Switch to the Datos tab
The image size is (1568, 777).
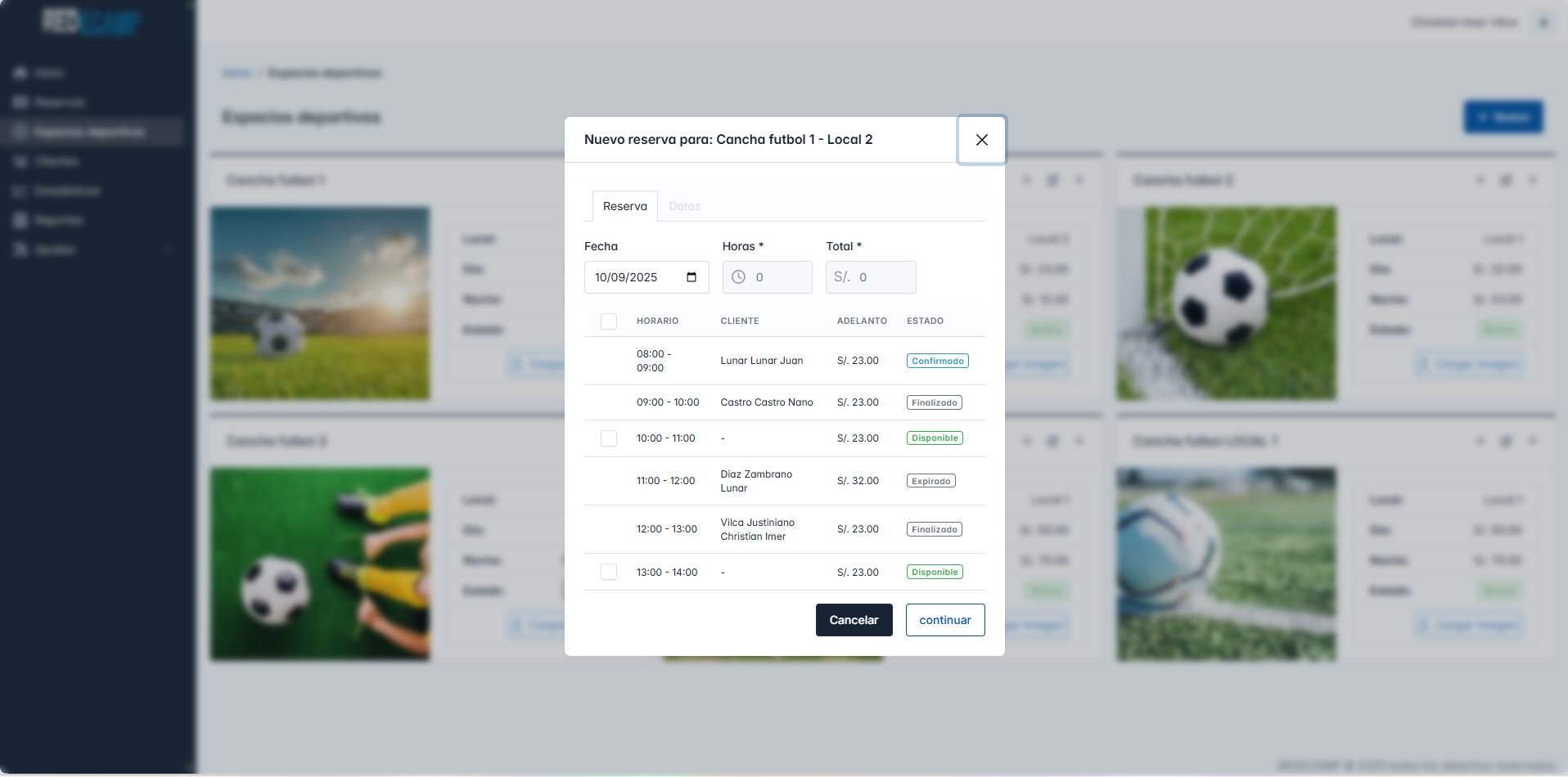[x=684, y=206]
